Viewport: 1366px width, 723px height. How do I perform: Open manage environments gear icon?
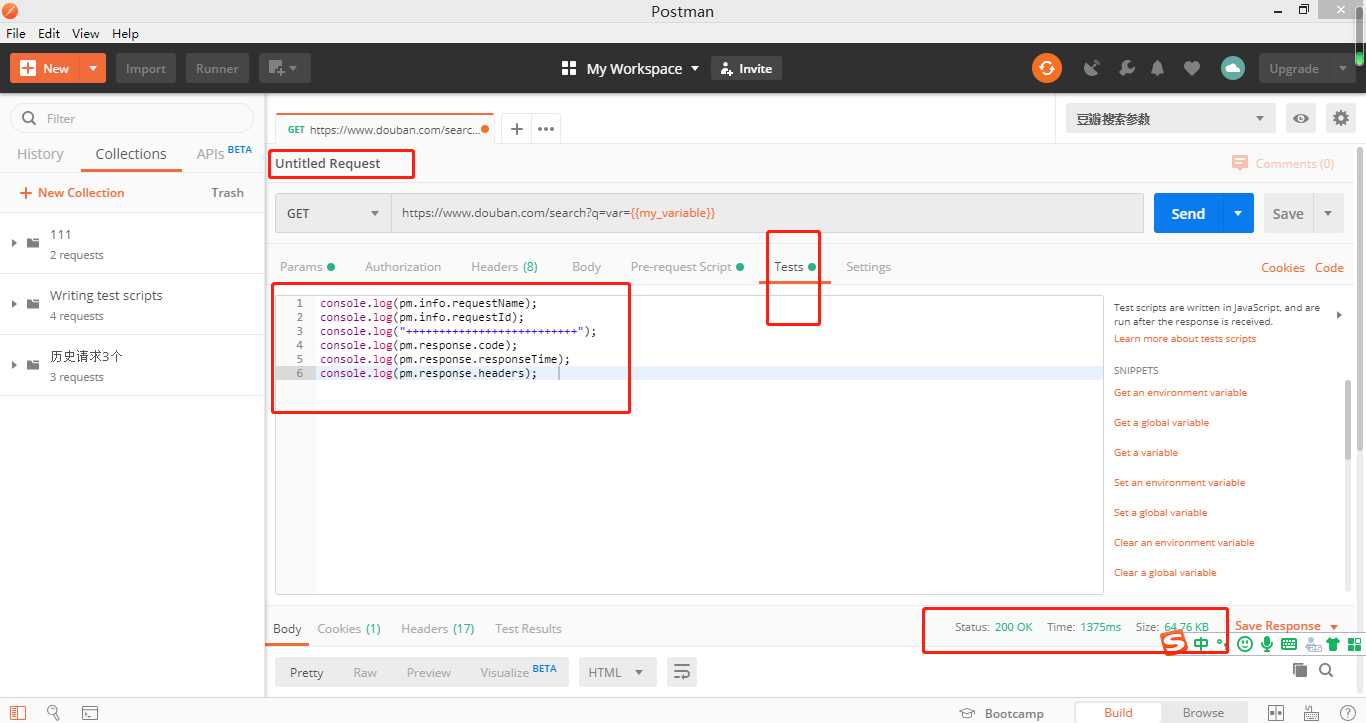pos(1341,119)
